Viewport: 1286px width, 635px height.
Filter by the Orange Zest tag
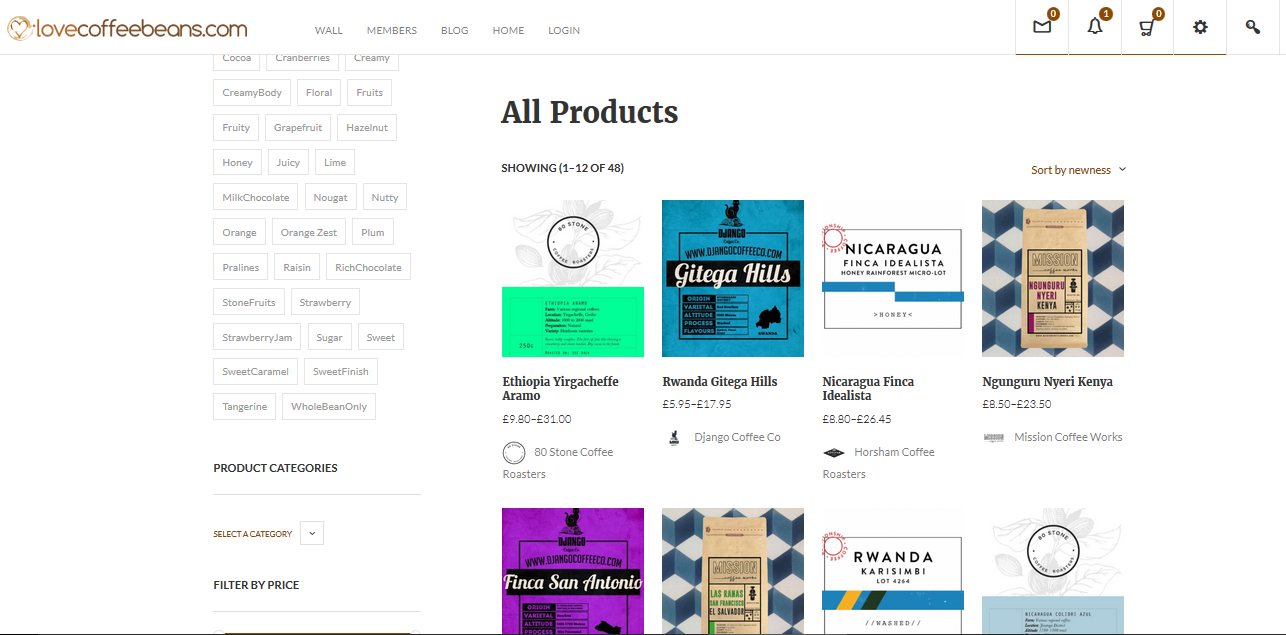tap(309, 233)
